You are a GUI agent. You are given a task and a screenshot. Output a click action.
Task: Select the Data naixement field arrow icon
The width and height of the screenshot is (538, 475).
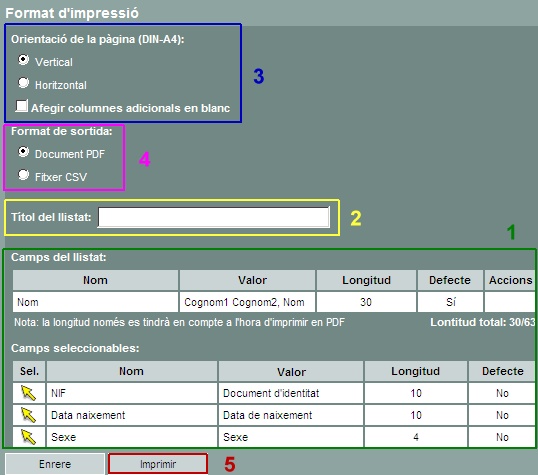28,415
